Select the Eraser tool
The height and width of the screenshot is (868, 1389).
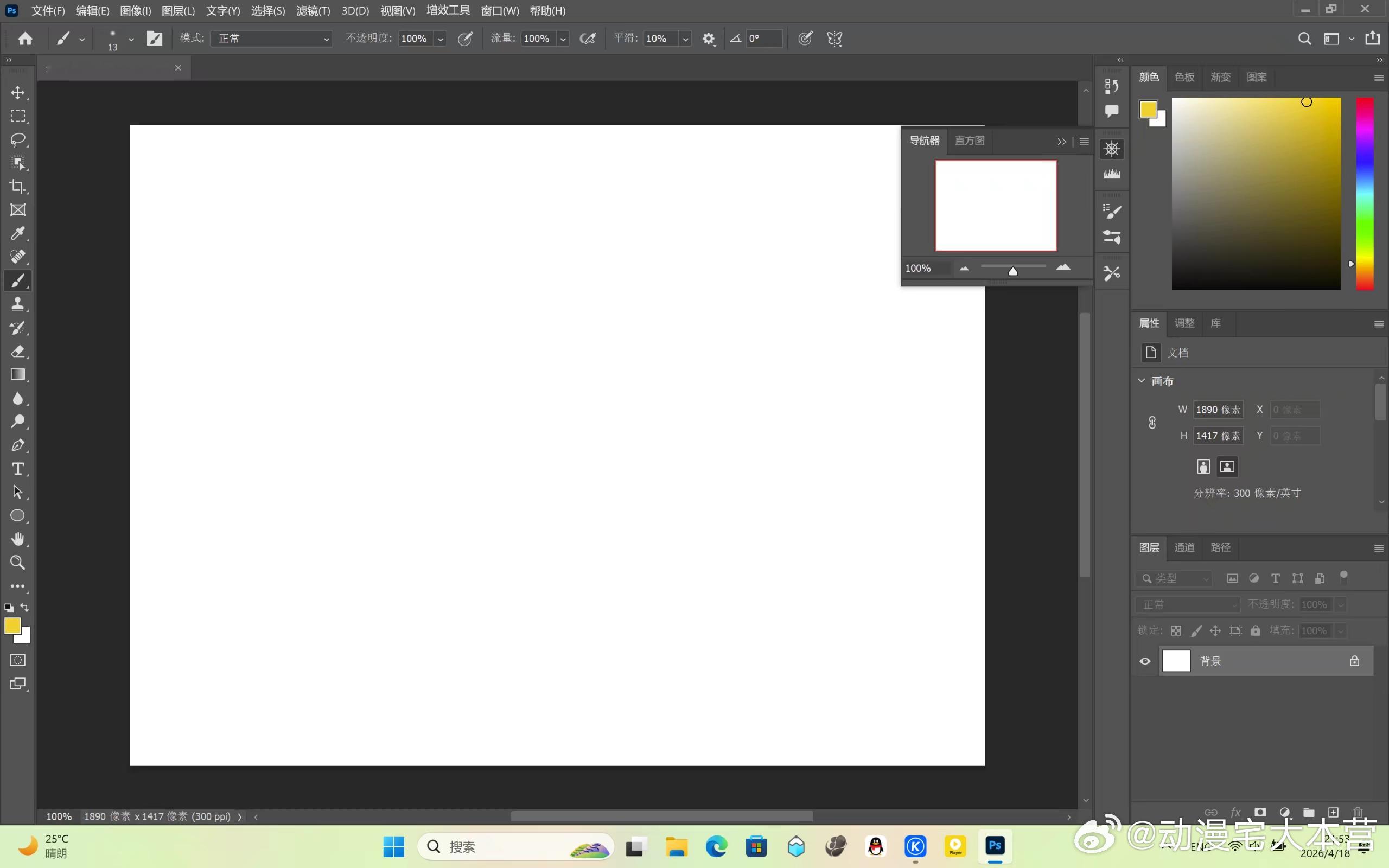pos(18,351)
